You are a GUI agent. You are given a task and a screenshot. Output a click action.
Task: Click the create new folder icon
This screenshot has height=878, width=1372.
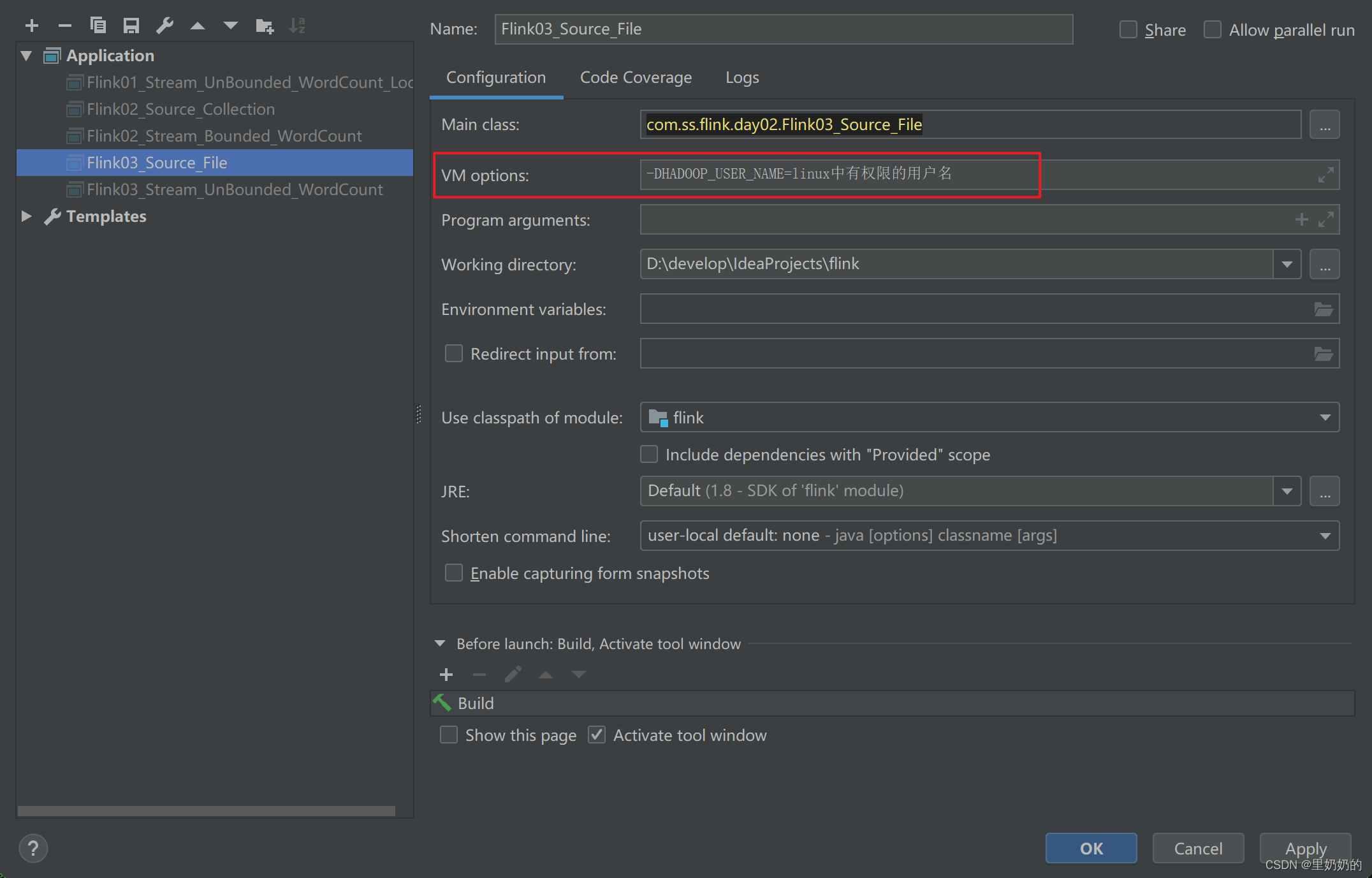(264, 26)
